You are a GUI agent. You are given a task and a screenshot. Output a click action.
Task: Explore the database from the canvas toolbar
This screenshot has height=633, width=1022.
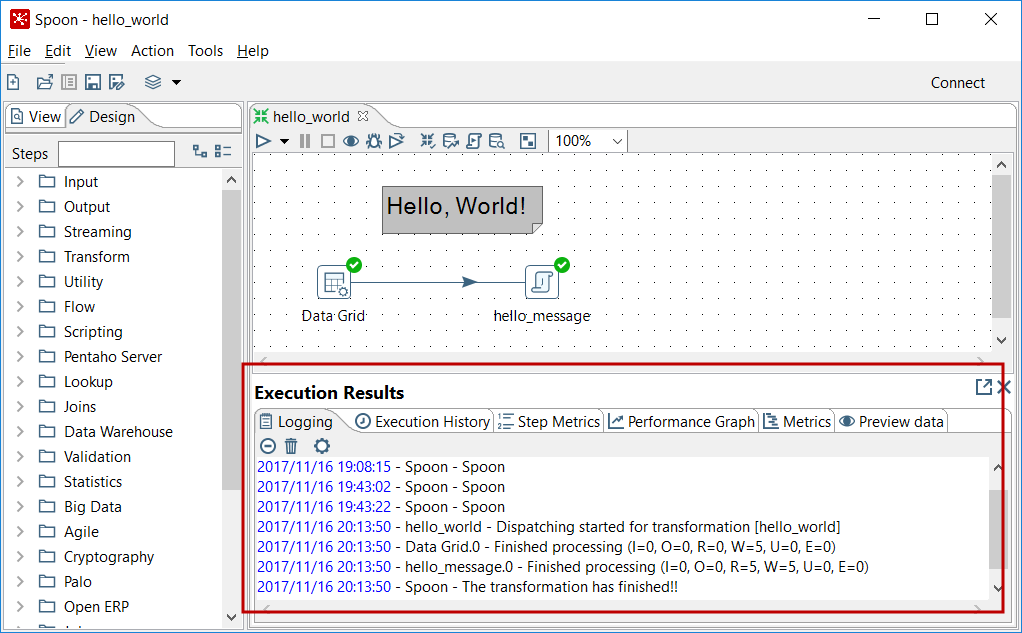[x=497, y=141]
